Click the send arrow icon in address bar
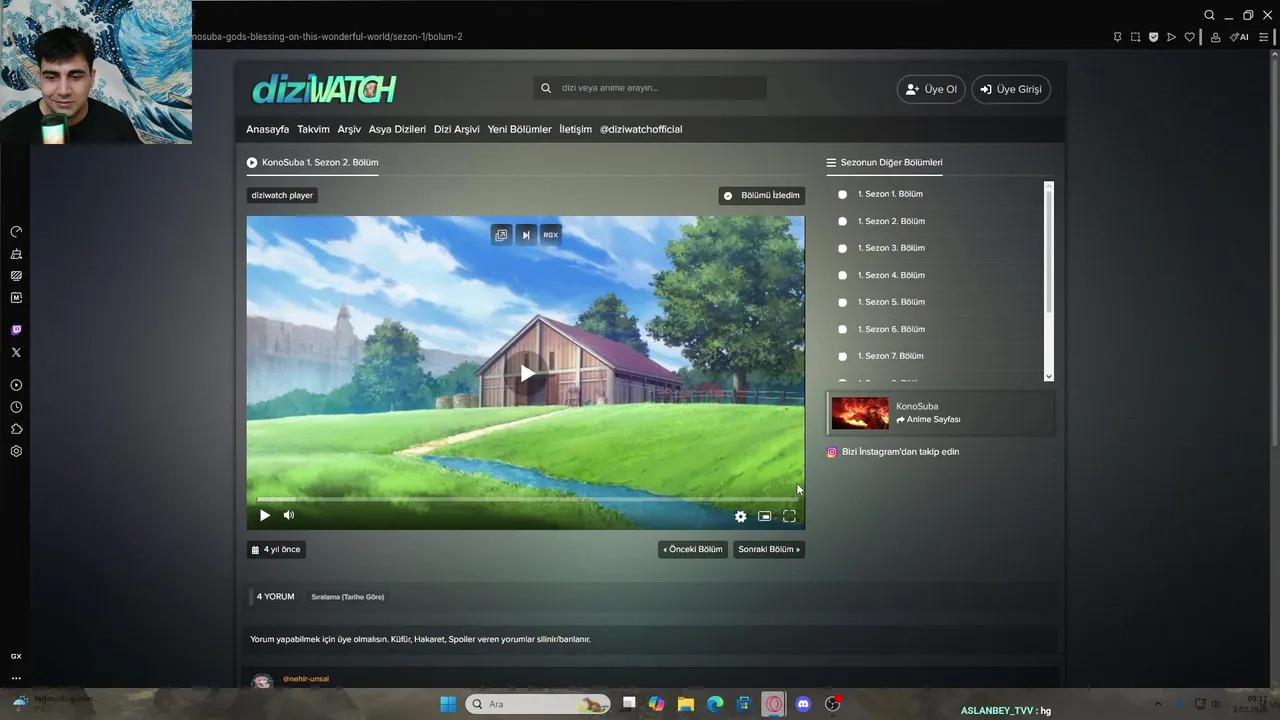 tap(1171, 37)
